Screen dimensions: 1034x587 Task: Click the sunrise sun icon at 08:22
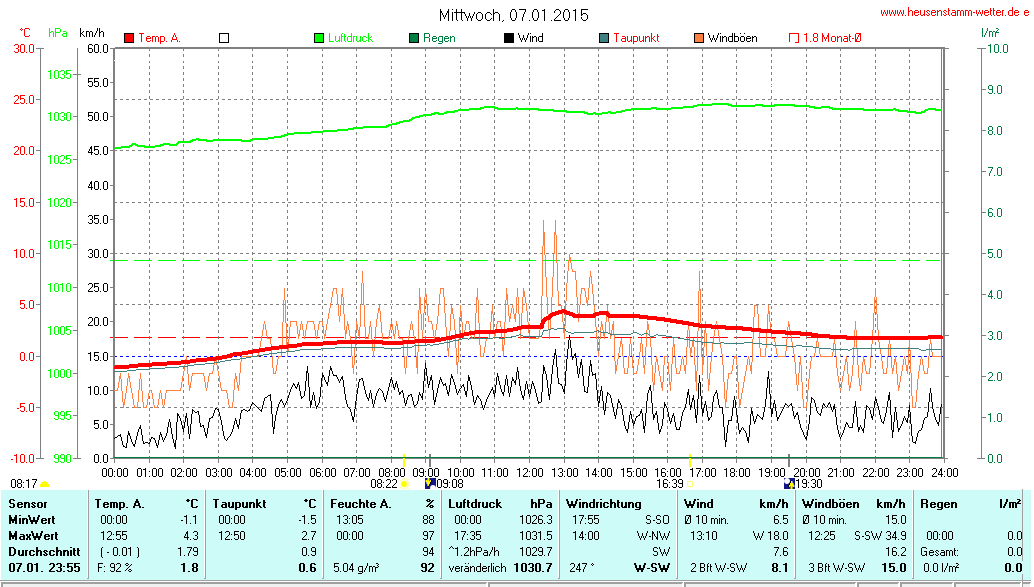click(404, 484)
